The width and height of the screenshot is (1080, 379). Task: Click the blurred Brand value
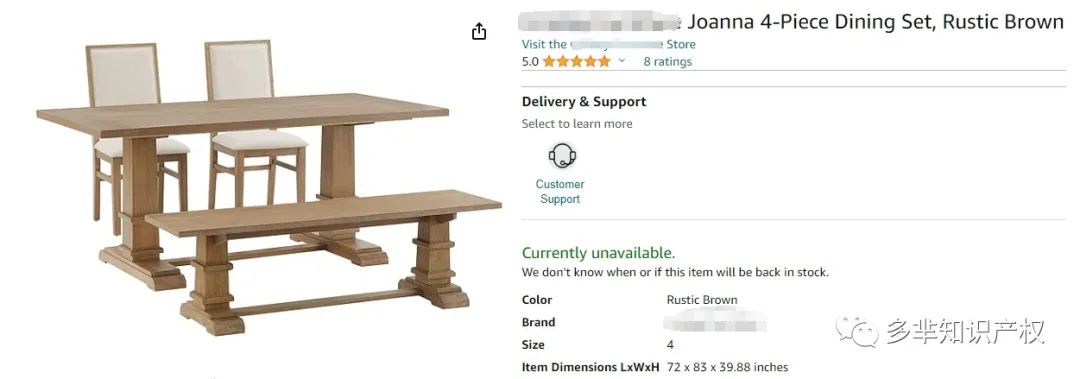click(x=714, y=322)
